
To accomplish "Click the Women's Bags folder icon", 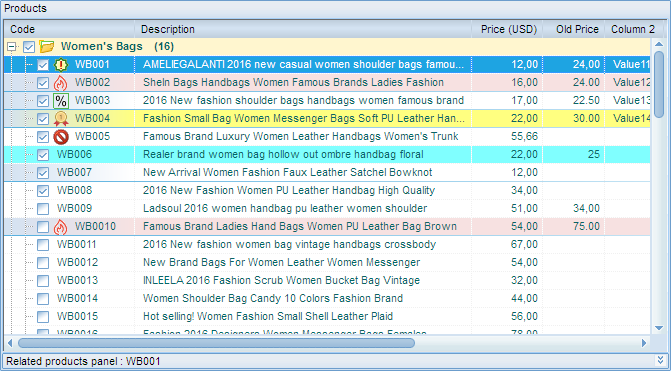I will tap(46, 46).
